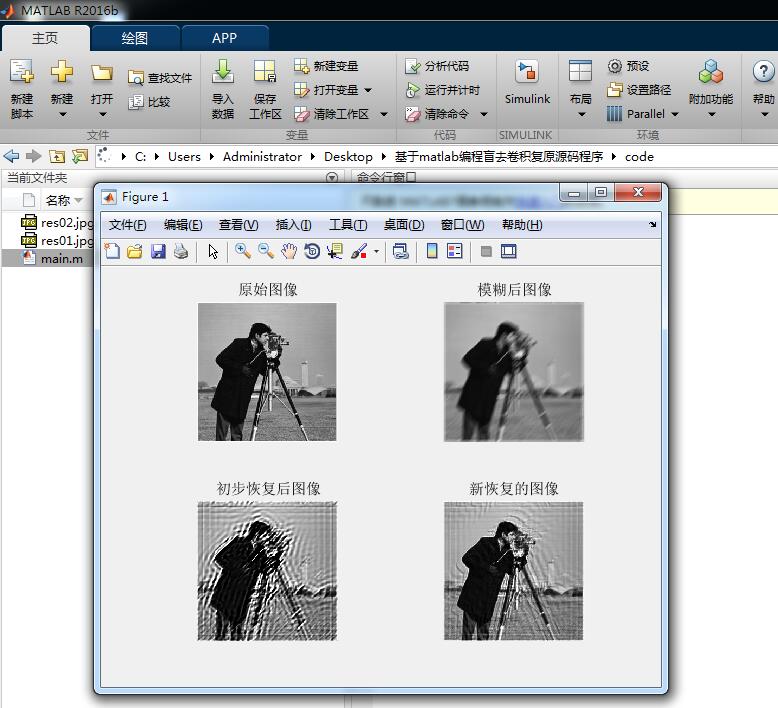
Task: Expand the brush color dropdown arrow
Action: point(377,252)
